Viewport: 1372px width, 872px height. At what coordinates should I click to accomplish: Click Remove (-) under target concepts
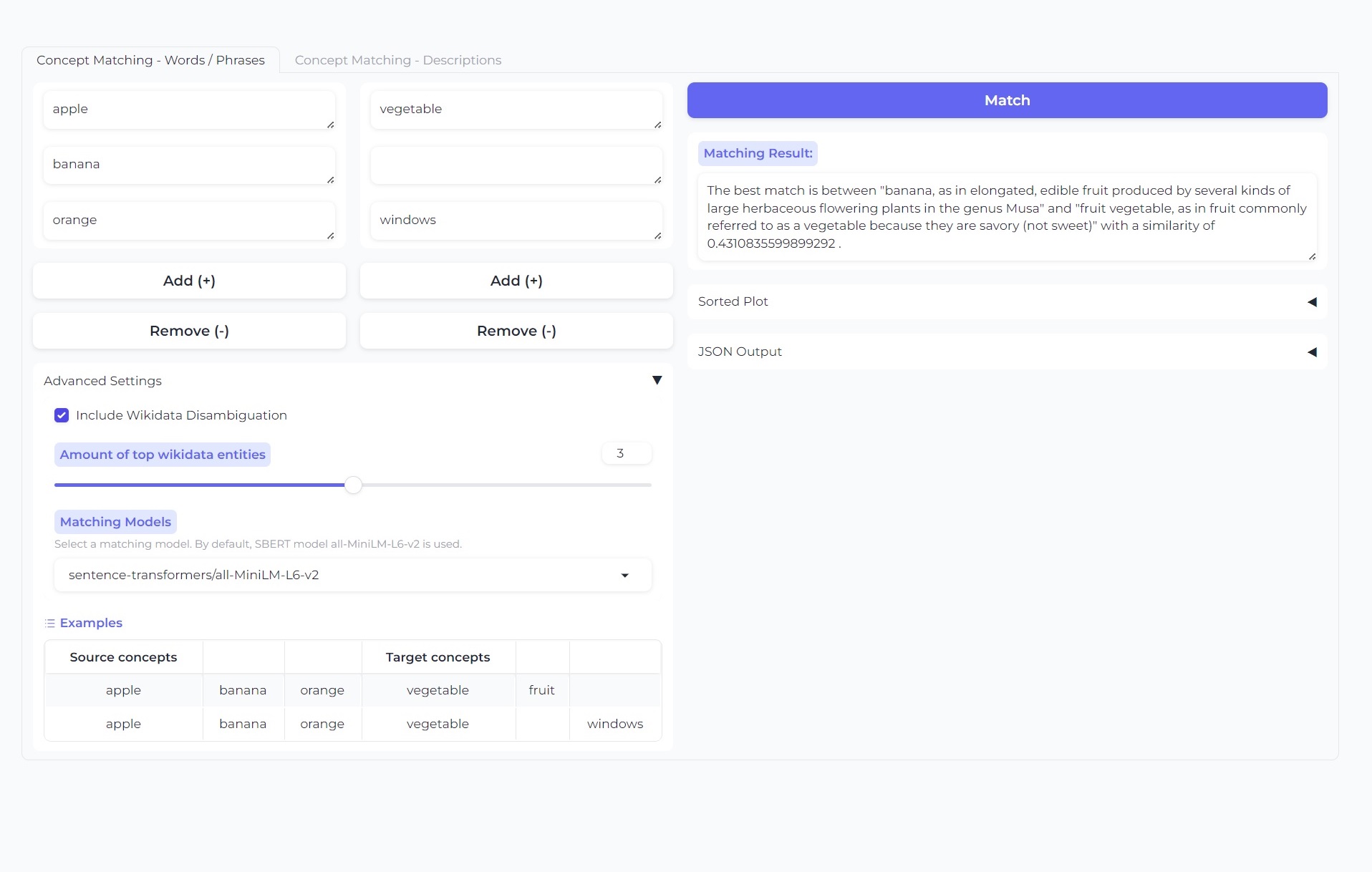click(516, 331)
